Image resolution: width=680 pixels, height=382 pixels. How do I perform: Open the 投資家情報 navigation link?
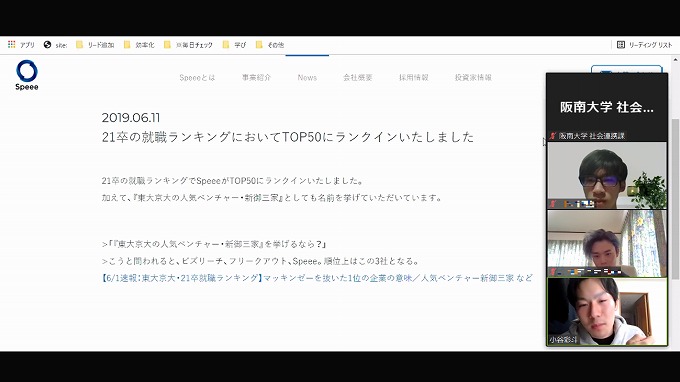(473, 78)
